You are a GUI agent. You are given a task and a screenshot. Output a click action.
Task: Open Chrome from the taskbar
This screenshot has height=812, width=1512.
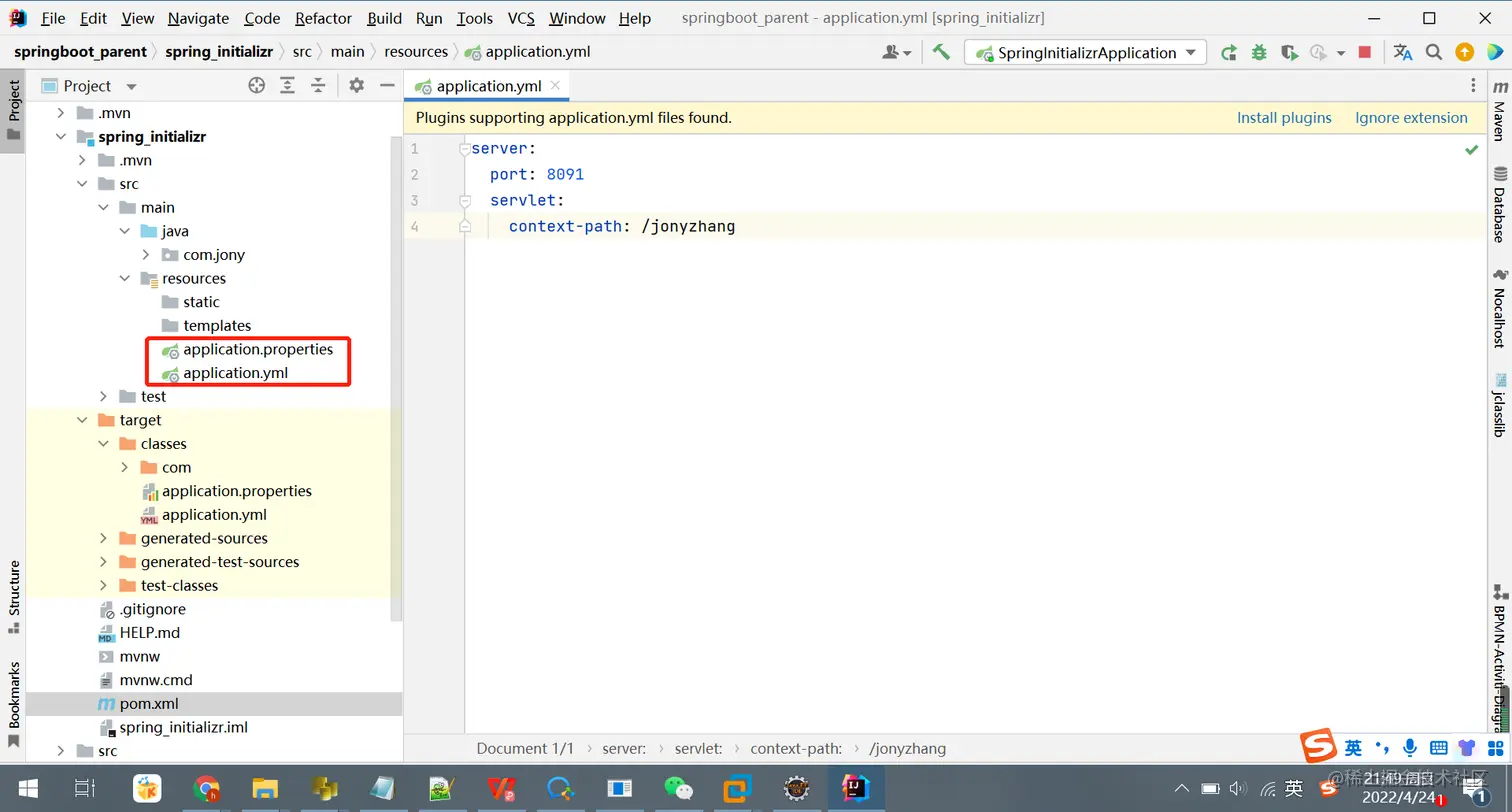point(207,789)
